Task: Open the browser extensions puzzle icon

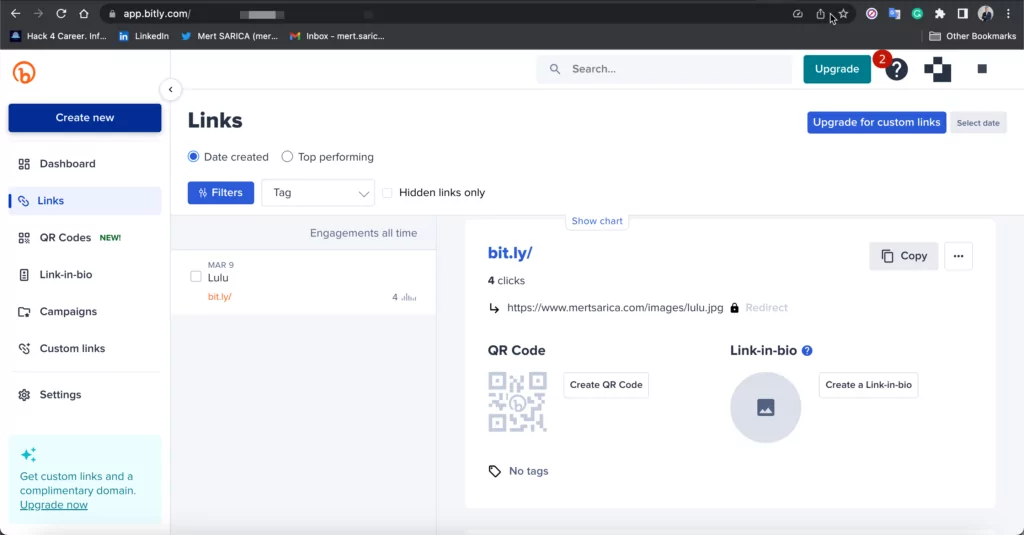Action: tap(940, 14)
